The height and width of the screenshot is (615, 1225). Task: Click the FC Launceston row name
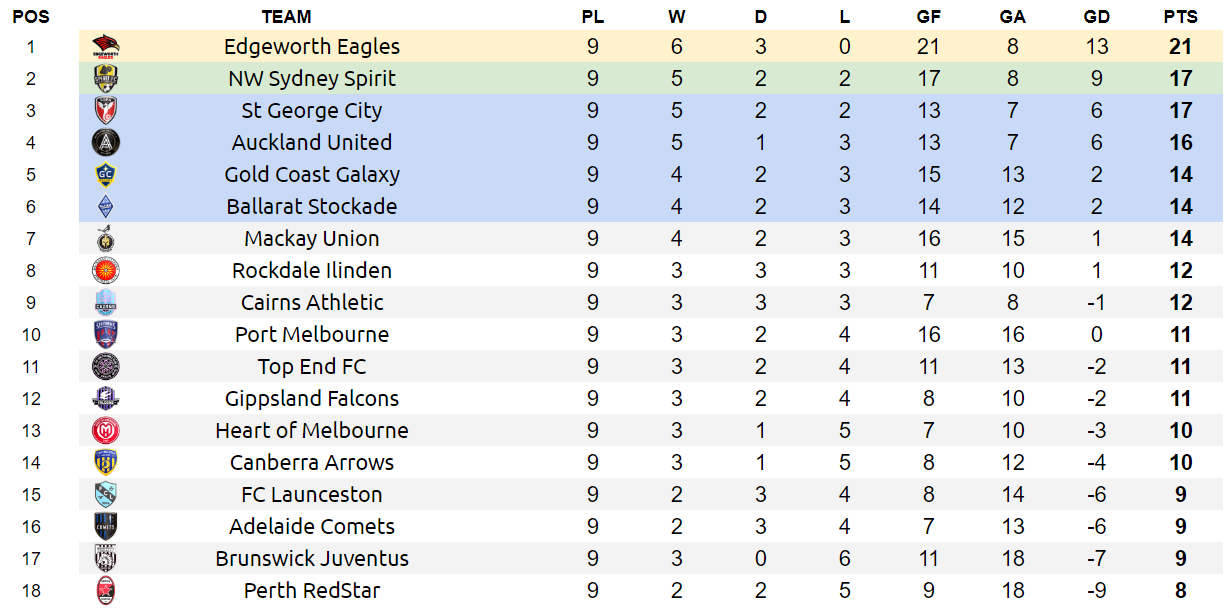tap(312, 494)
